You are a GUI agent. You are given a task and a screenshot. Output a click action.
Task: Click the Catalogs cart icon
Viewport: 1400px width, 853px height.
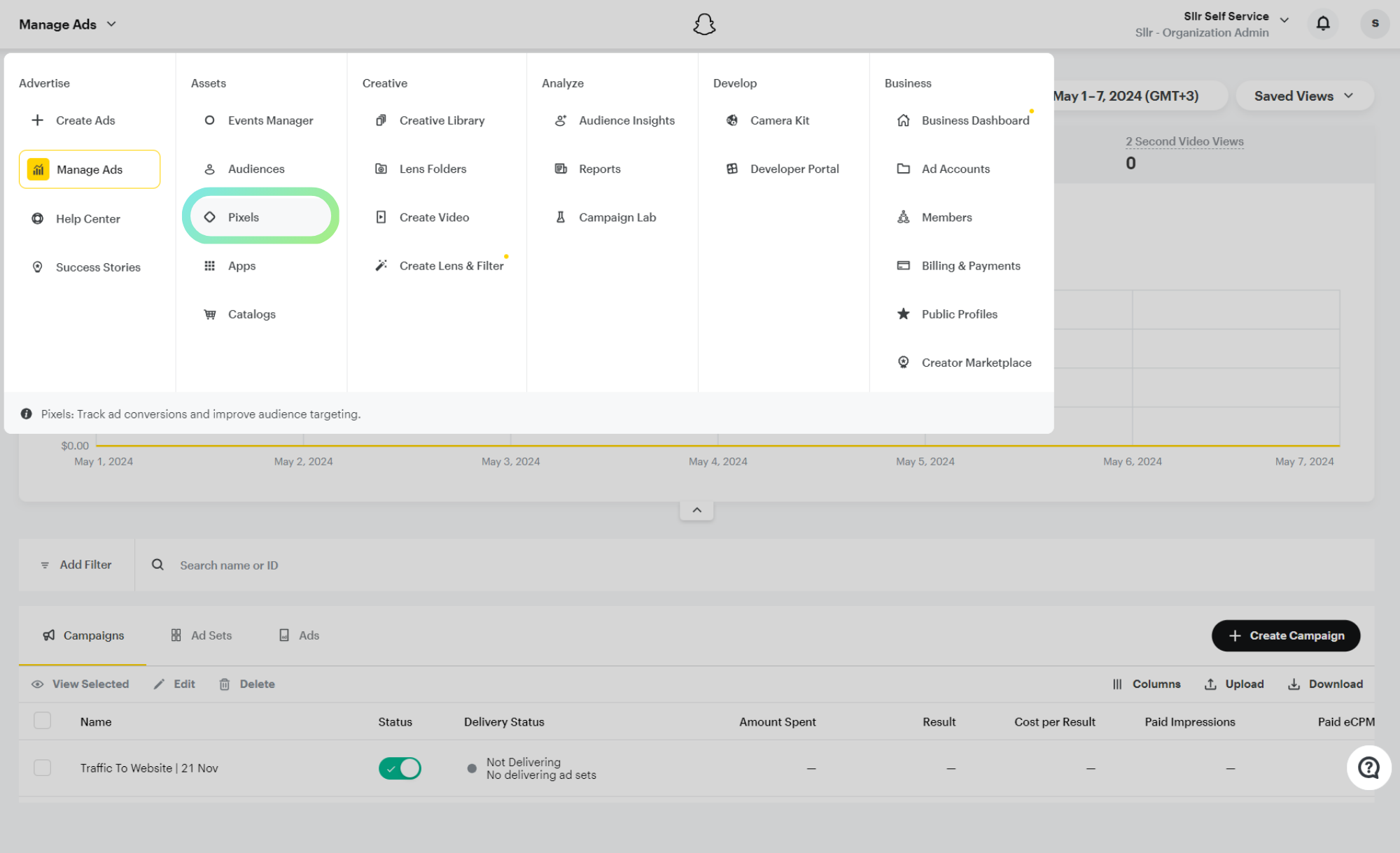209,314
